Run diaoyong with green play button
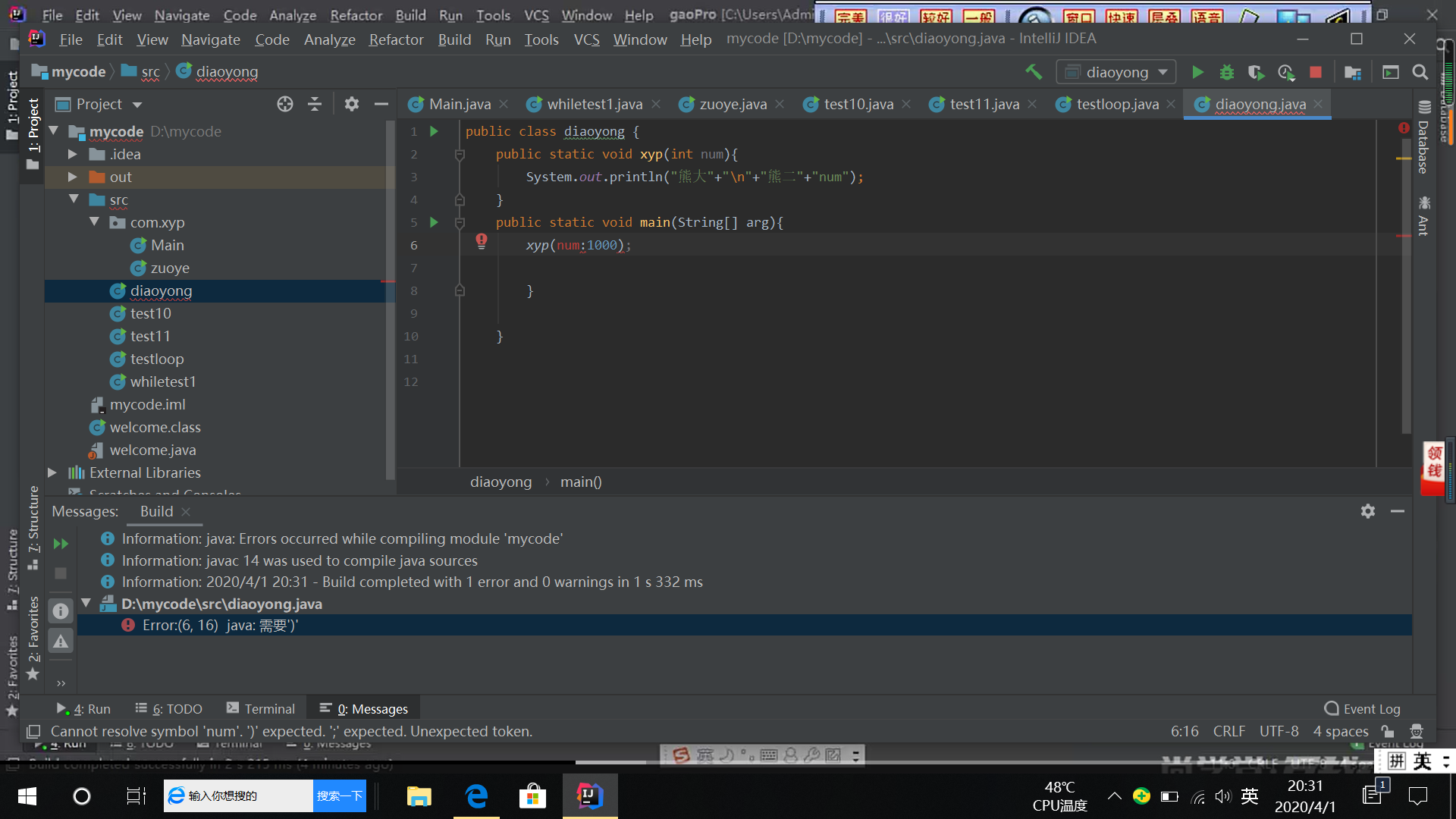The height and width of the screenshot is (819, 1456). pos(1197,72)
